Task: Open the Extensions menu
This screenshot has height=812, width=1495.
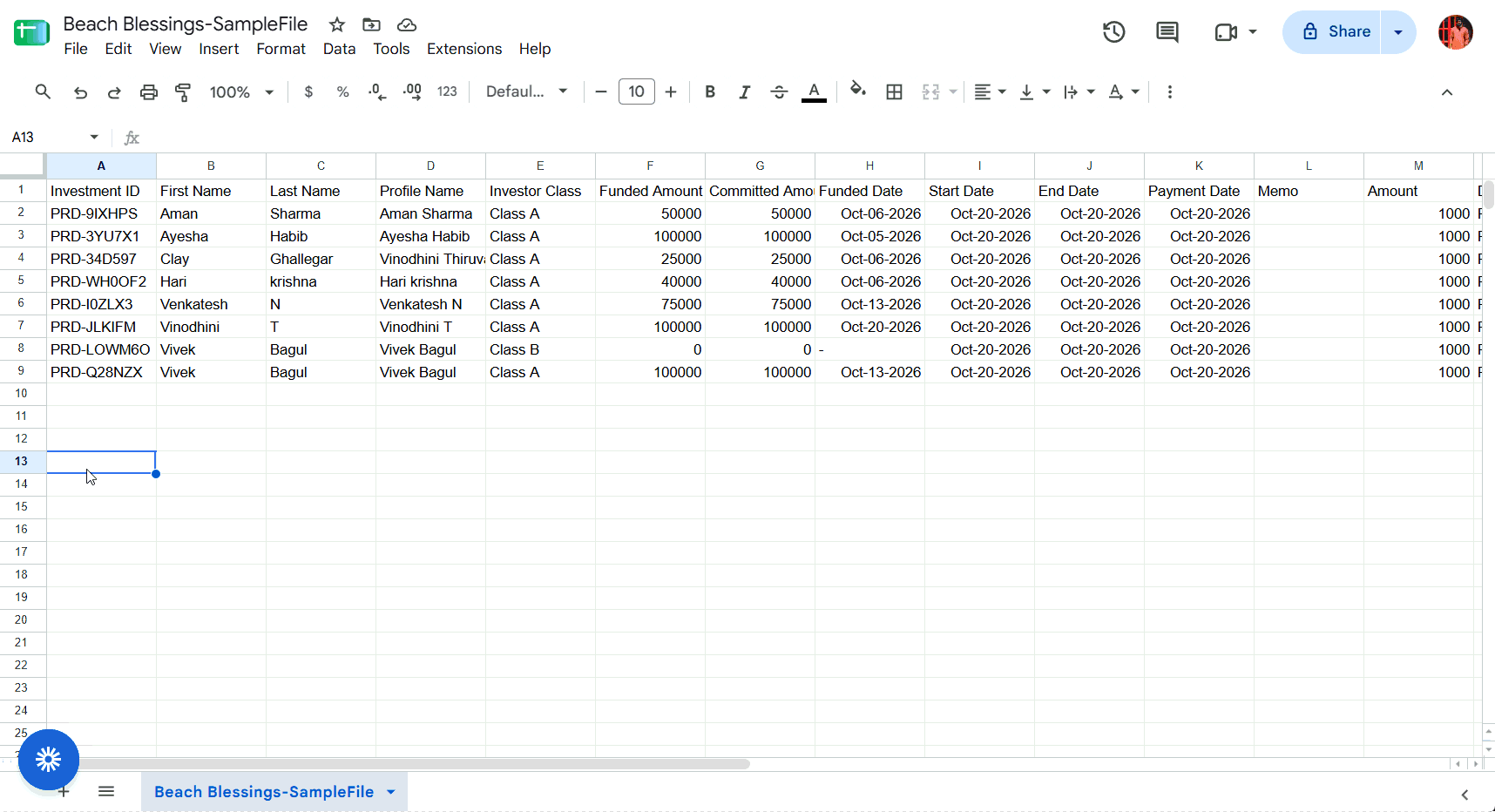Action: tap(464, 49)
